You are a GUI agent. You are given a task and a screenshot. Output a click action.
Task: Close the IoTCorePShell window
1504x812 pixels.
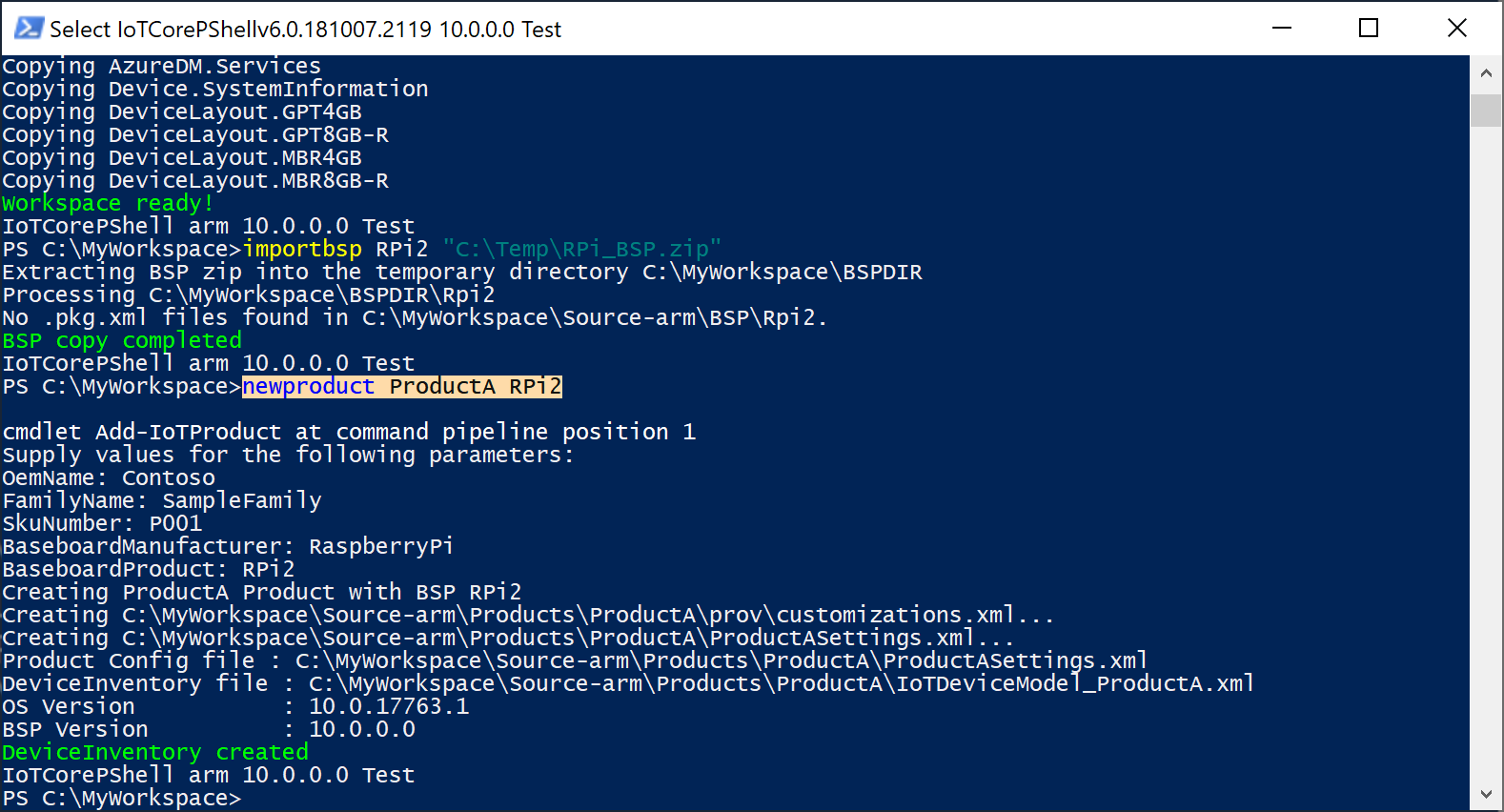click(1456, 28)
